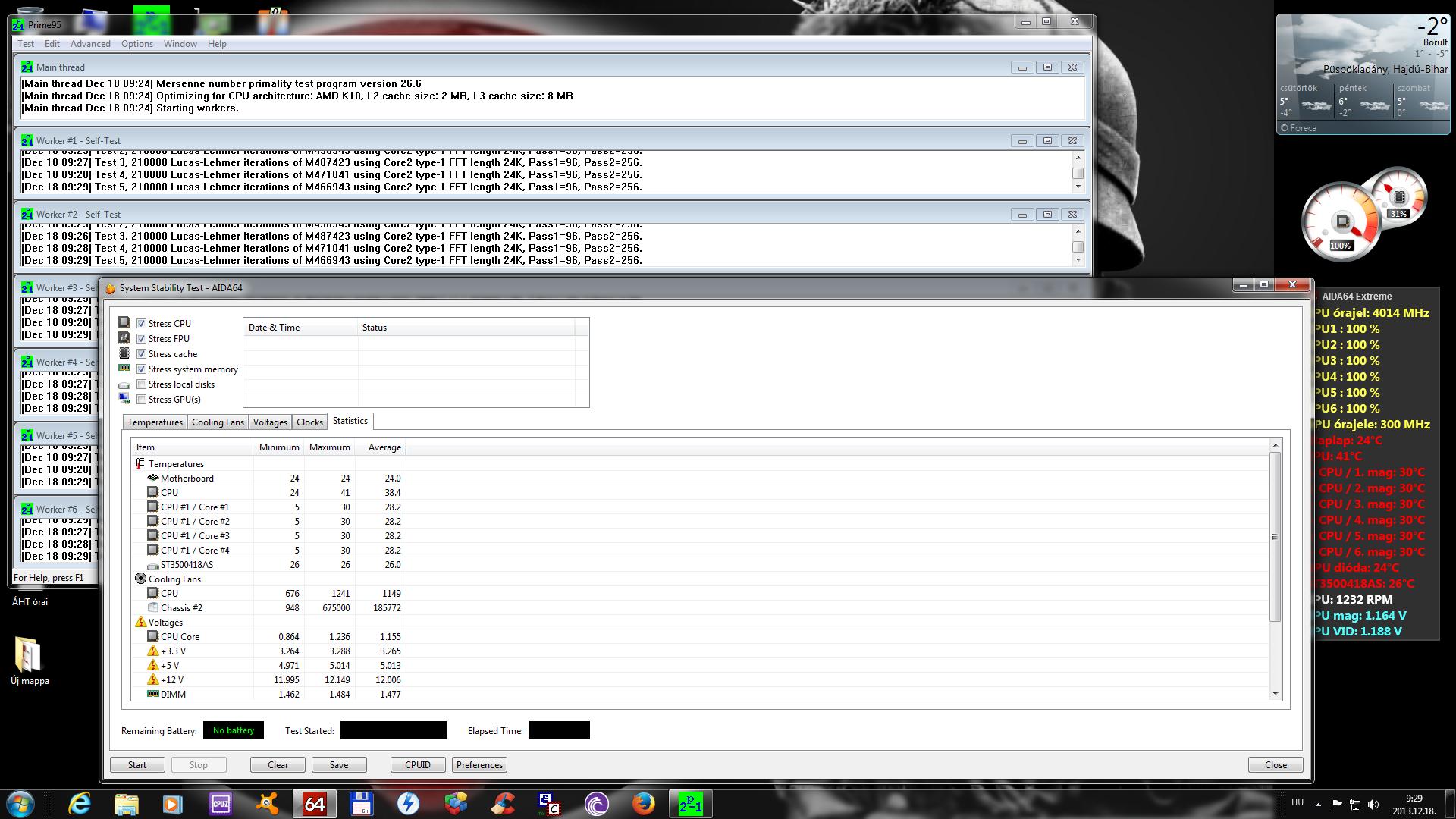Open Prime95 Options menu
The height and width of the screenshot is (819, 1456).
point(137,44)
